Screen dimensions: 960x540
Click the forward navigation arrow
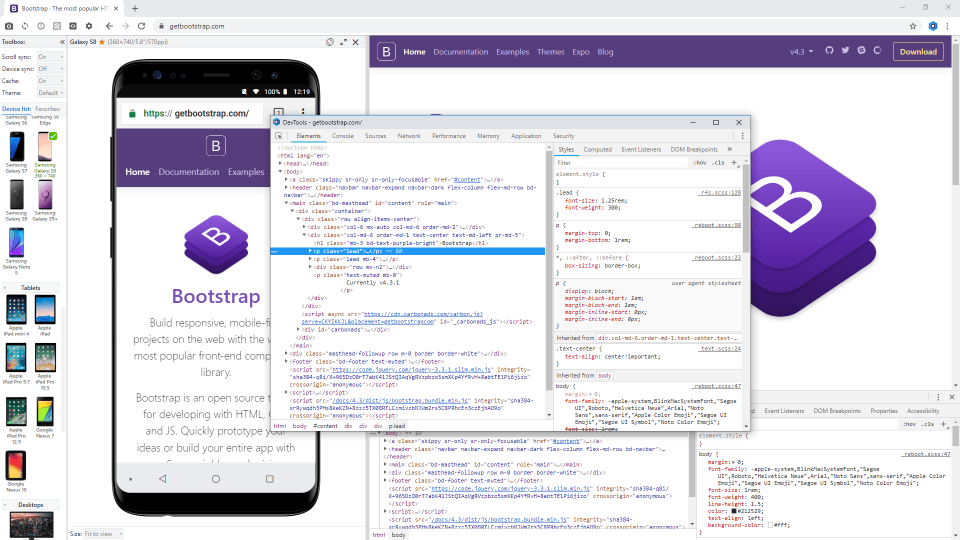coord(125,26)
